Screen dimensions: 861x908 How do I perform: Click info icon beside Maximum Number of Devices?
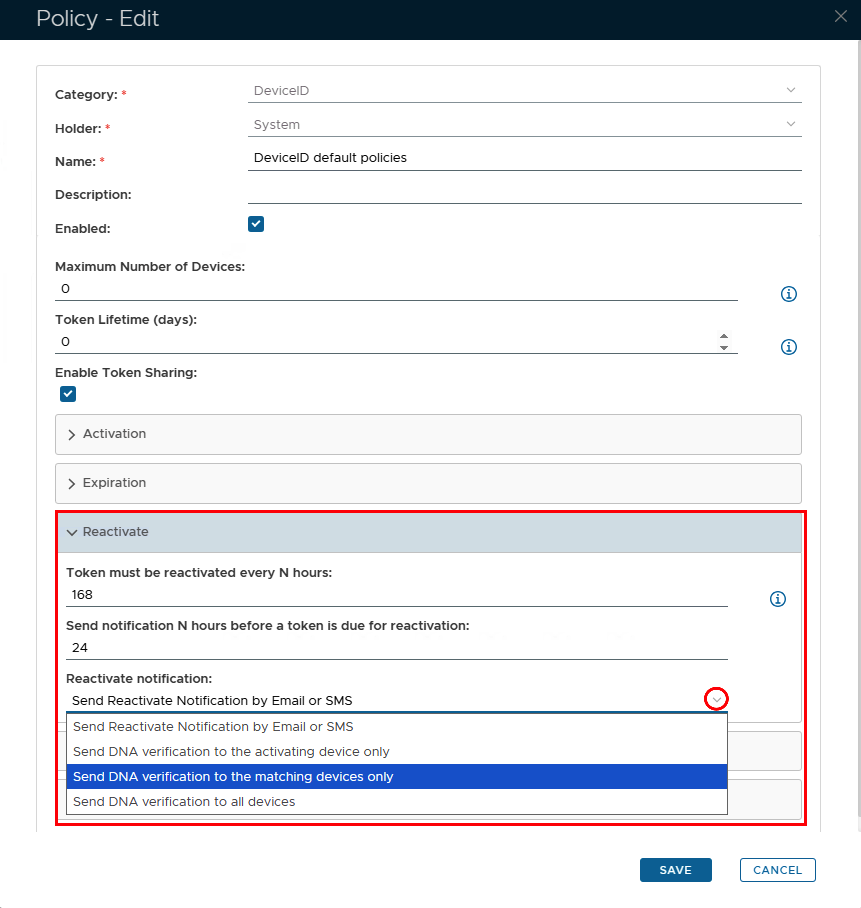[x=788, y=294]
